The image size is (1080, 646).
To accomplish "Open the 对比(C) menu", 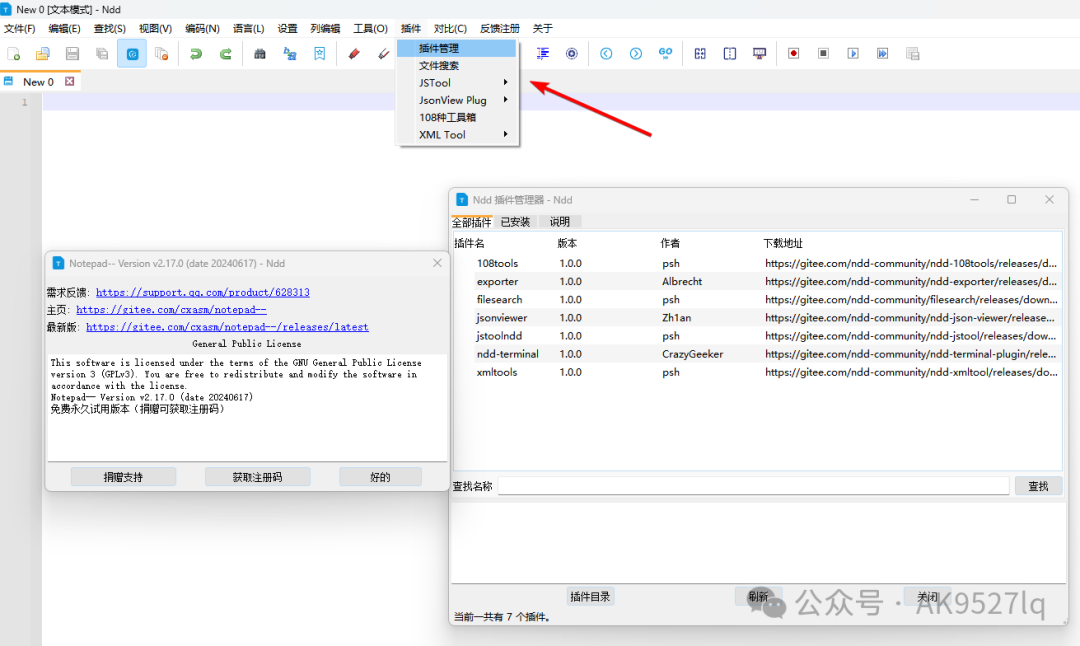I will click(450, 28).
